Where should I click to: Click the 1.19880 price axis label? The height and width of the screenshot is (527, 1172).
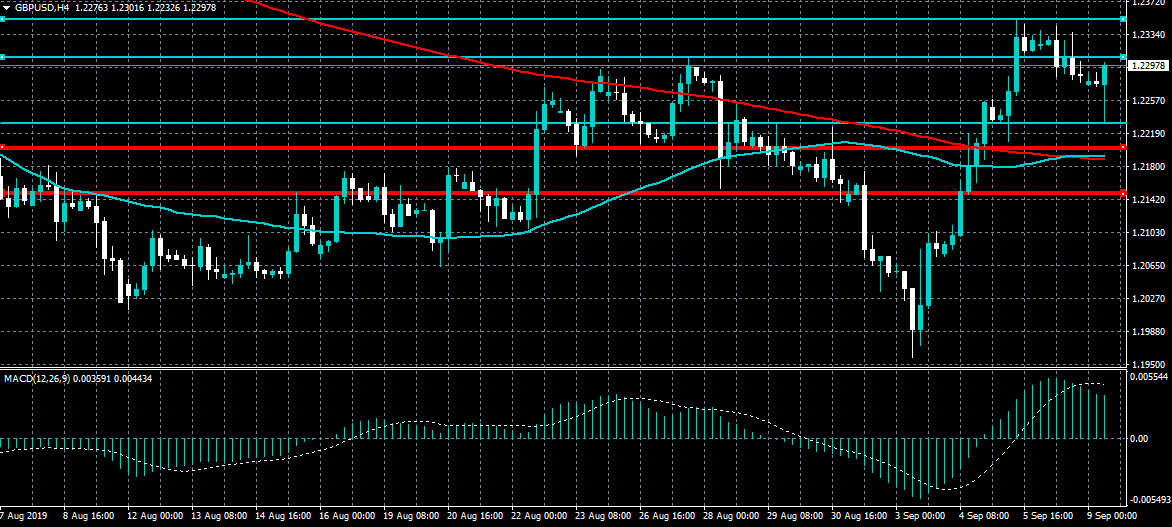(1148, 332)
